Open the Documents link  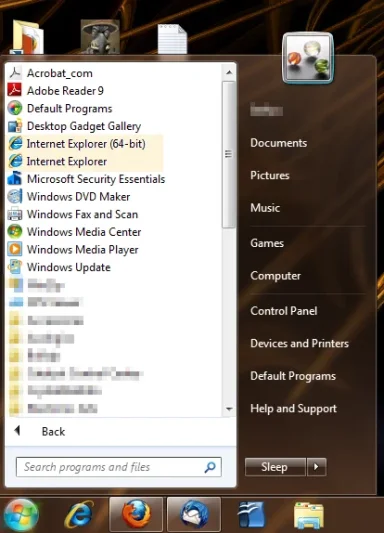[279, 143]
